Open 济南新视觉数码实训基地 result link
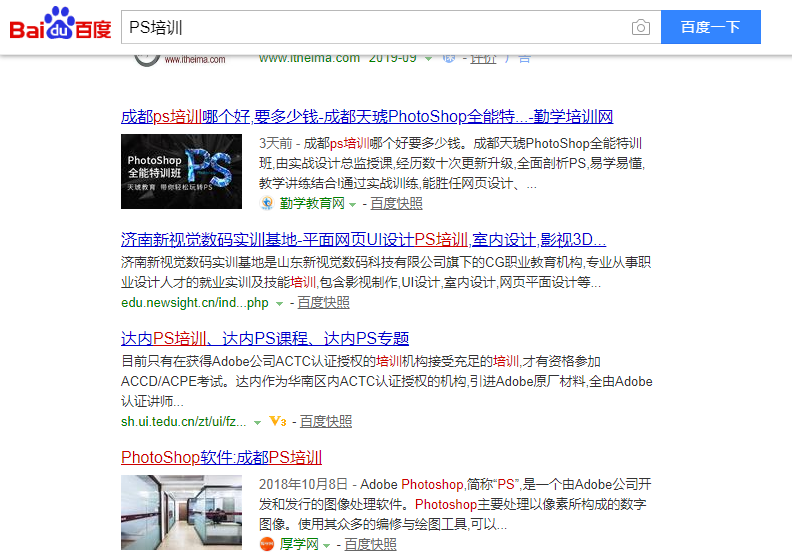This screenshot has width=792, height=557. [x=363, y=239]
